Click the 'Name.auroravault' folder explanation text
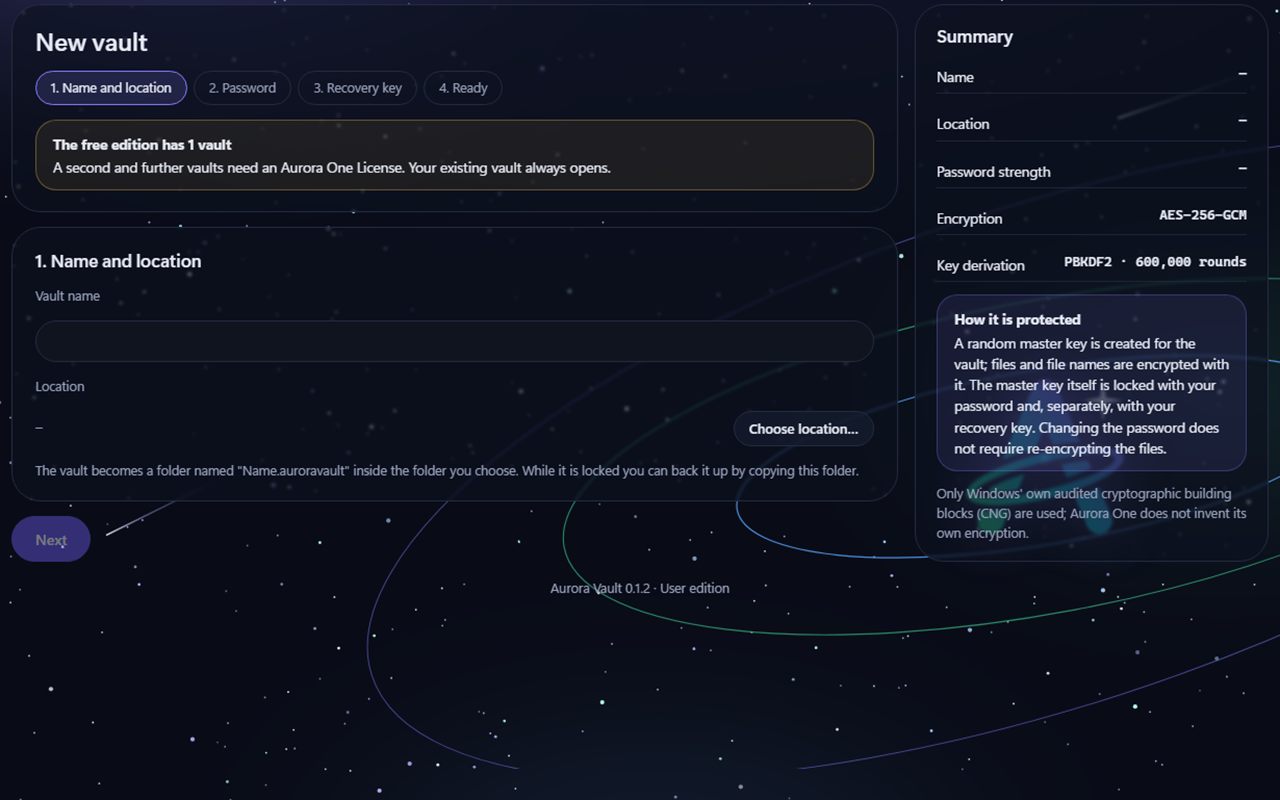Image resolution: width=1280 pixels, height=800 pixels. tap(447, 470)
